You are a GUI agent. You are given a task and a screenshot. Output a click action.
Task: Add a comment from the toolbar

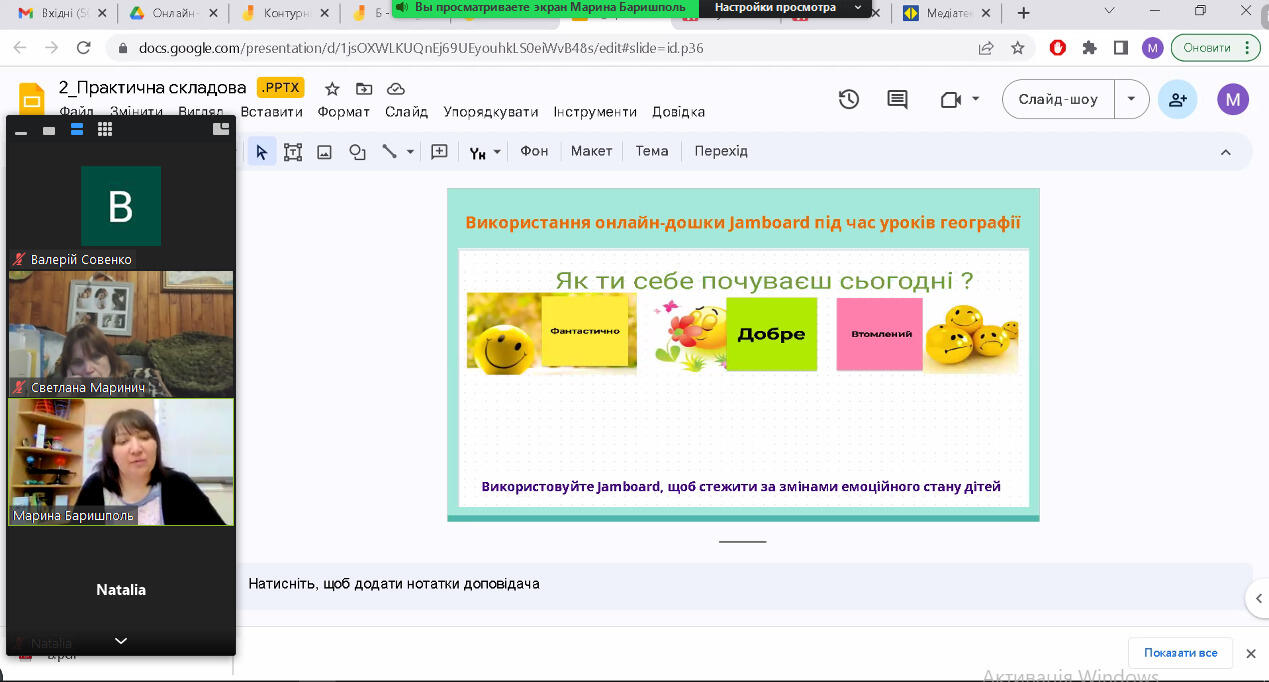coord(439,152)
